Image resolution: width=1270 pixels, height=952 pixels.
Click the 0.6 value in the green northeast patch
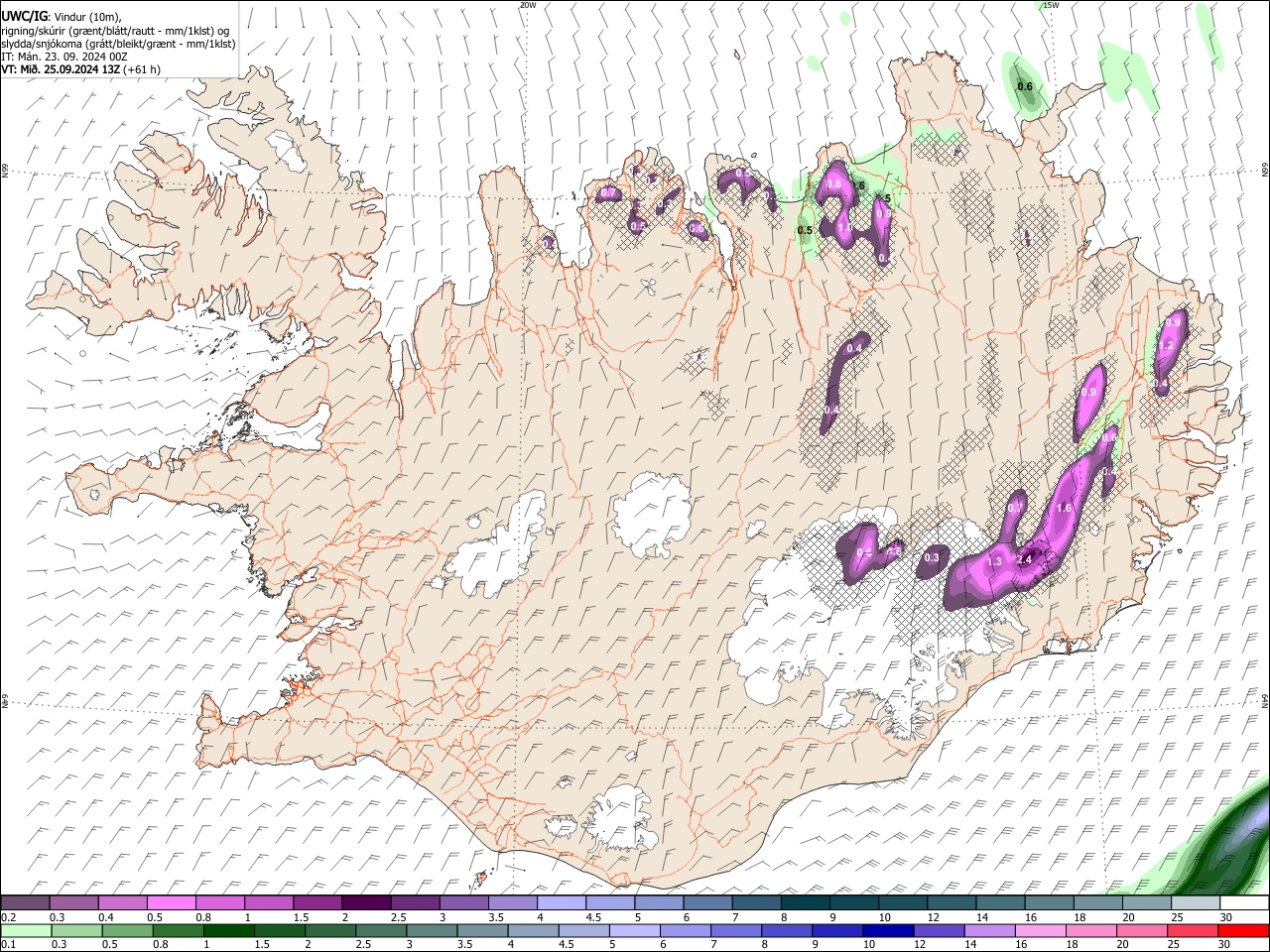[x=1025, y=86]
